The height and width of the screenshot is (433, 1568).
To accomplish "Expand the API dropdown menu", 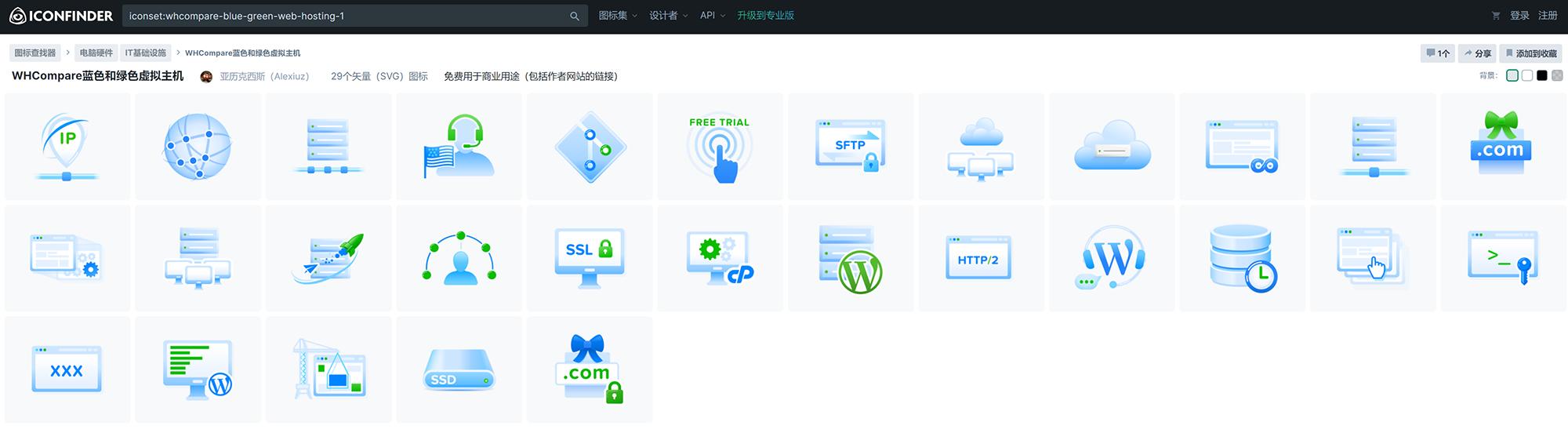I will 713,16.
